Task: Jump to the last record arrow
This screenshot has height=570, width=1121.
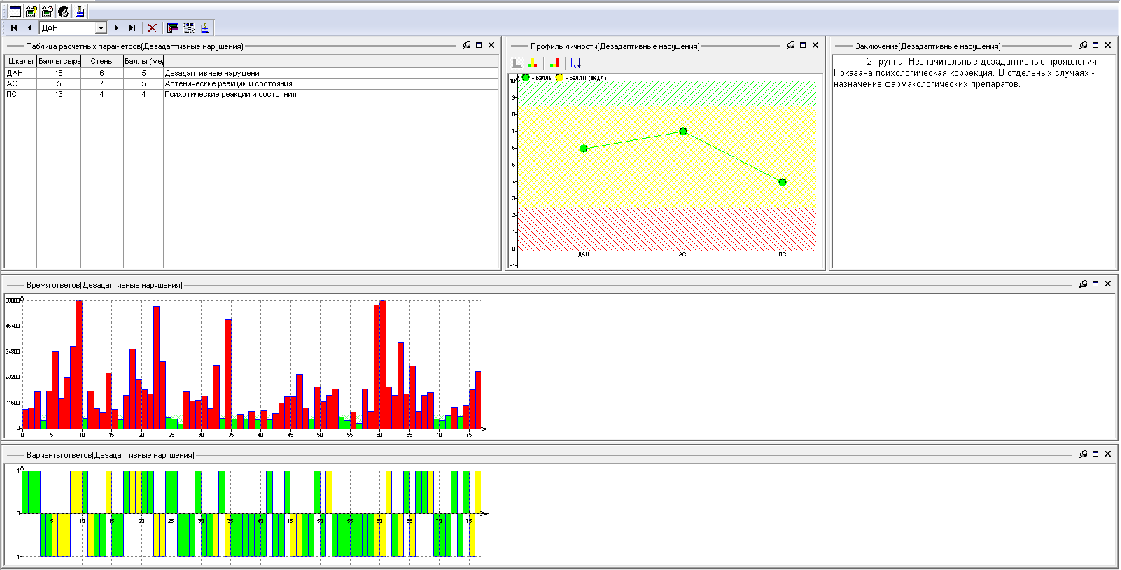Action: click(131, 28)
